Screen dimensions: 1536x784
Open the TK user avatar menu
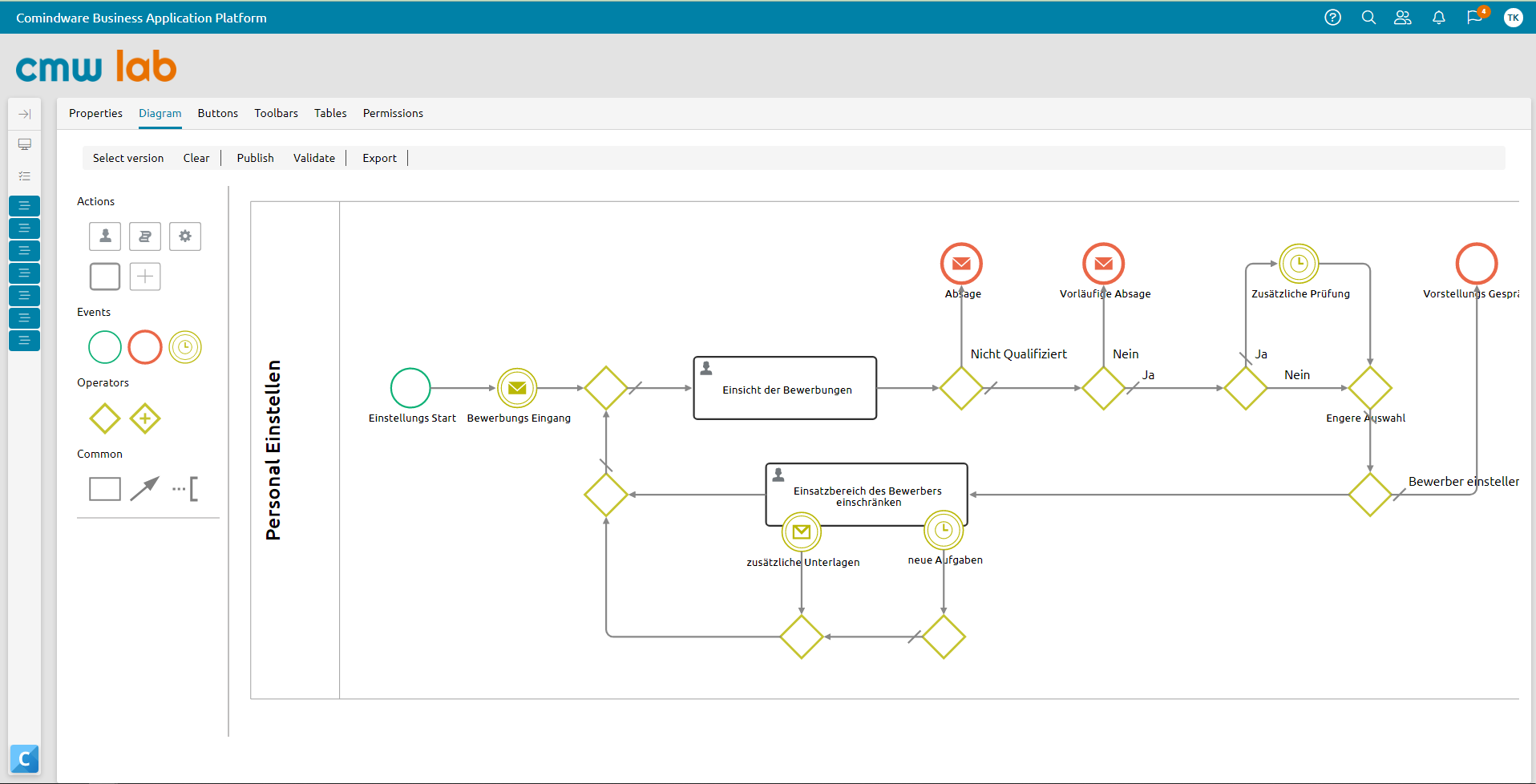pyautogui.click(x=1513, y=18)
